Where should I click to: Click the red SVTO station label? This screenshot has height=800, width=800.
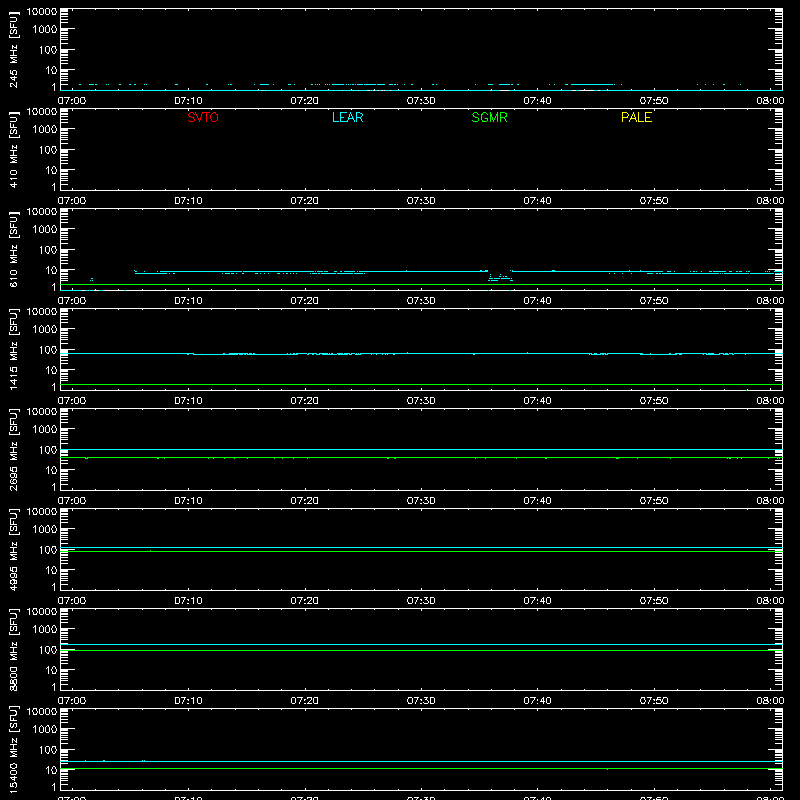tap(203, 117)
